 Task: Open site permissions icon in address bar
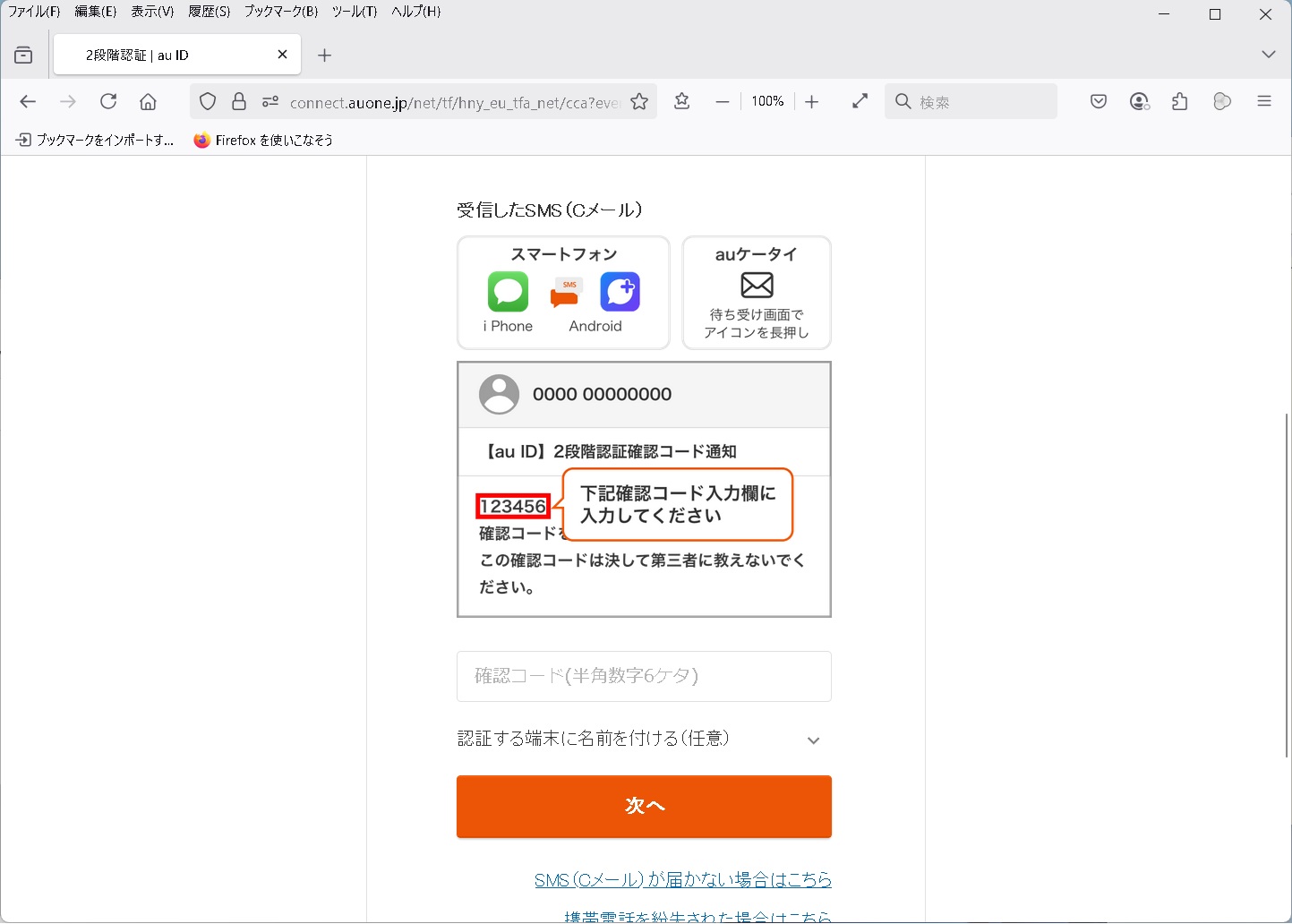tap(270, 102)
